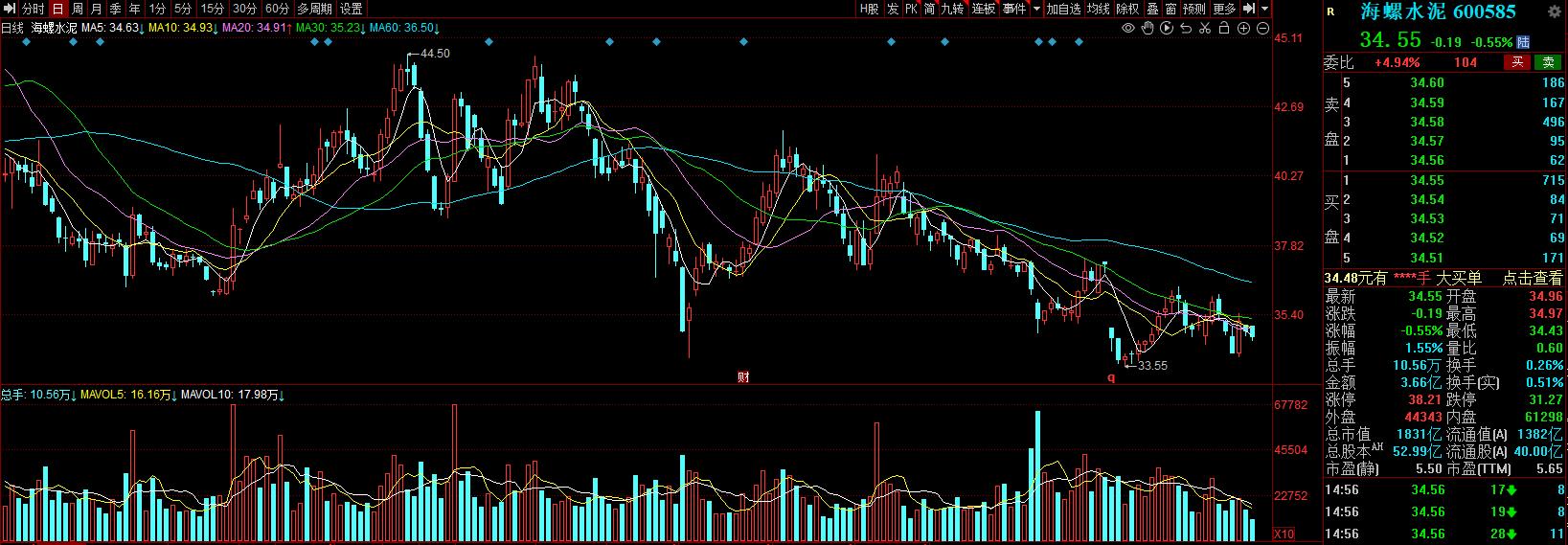Image resolution: width=1568 pixels, height=545 pixels.
Task: Click the blue 陆 badge next to -0.55%
Action: [x=1524, y=42]
